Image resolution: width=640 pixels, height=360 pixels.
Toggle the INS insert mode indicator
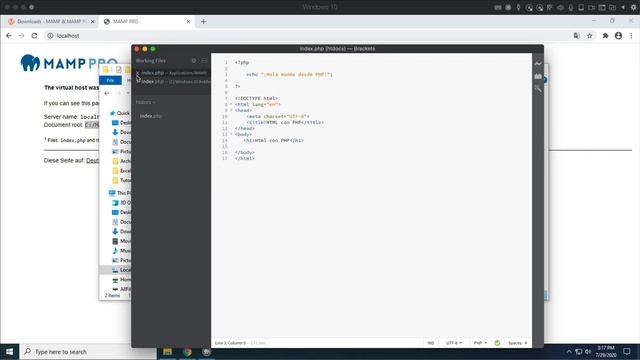431,343
